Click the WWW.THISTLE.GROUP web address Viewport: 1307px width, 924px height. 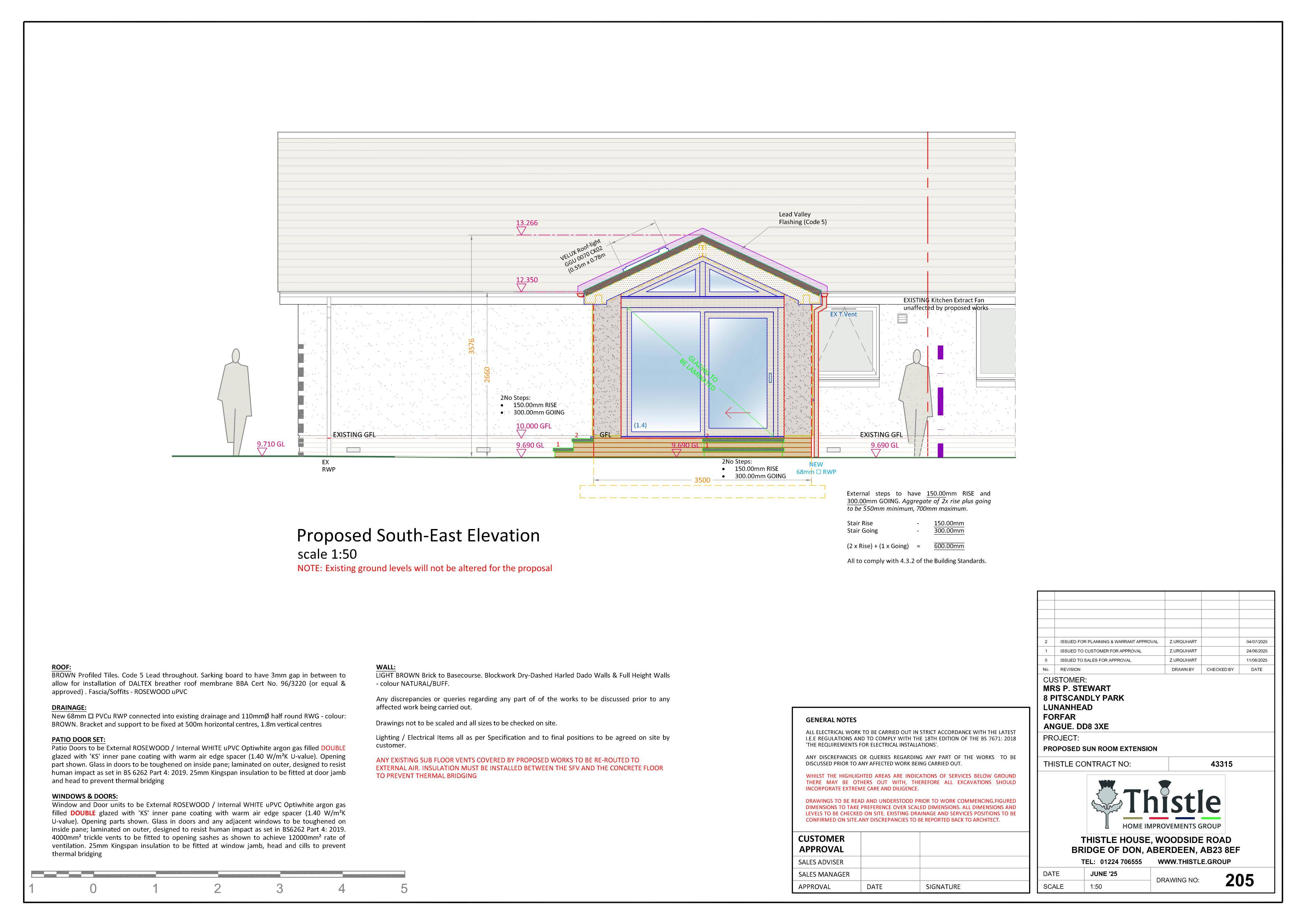click(x=1194, y=862)
